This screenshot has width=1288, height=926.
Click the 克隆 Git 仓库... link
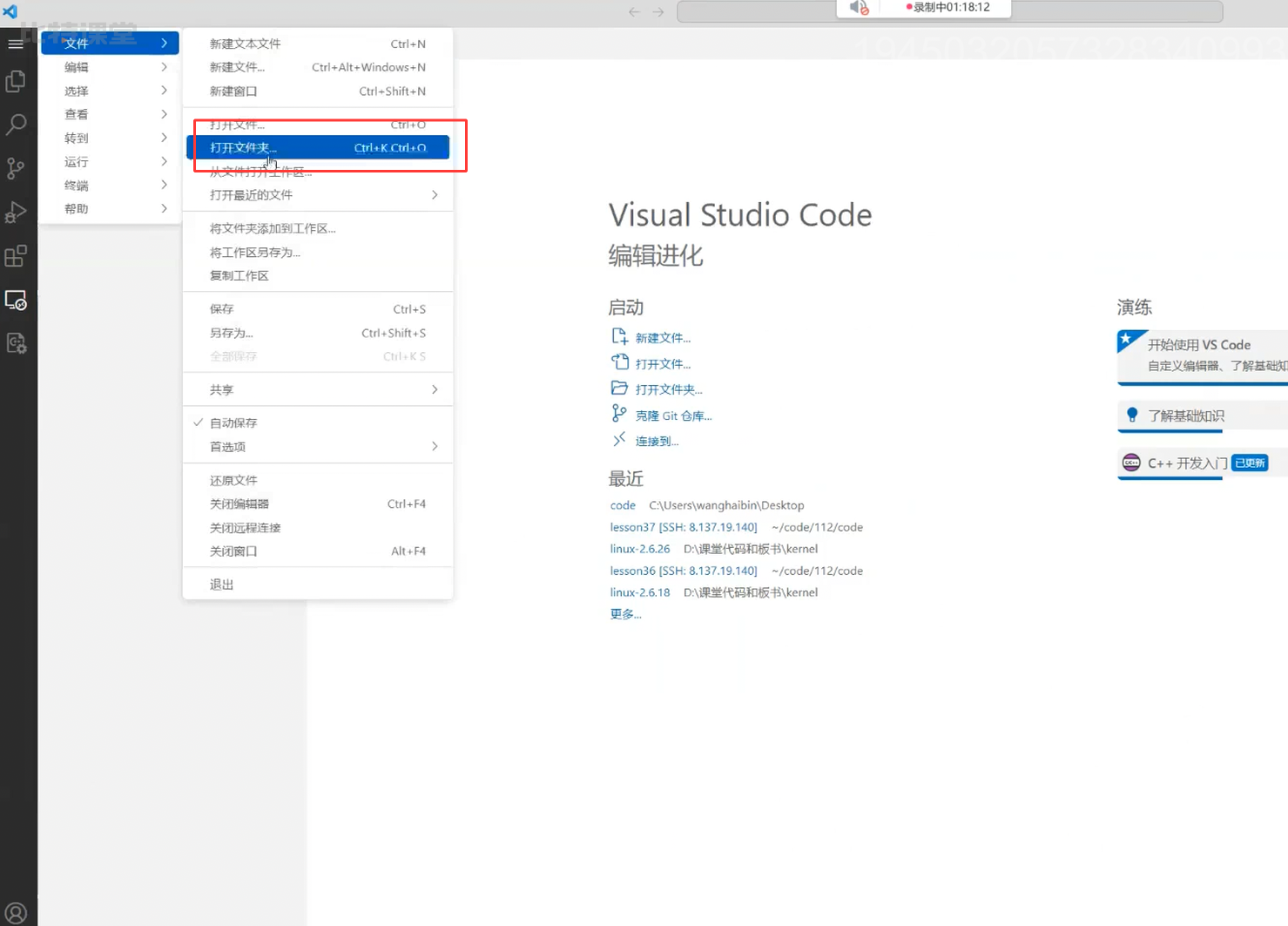[673, 416]
